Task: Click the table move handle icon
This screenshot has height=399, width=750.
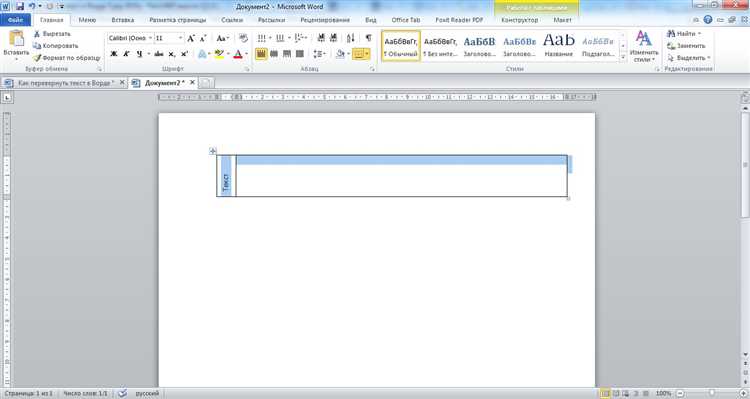Action: 213,151
